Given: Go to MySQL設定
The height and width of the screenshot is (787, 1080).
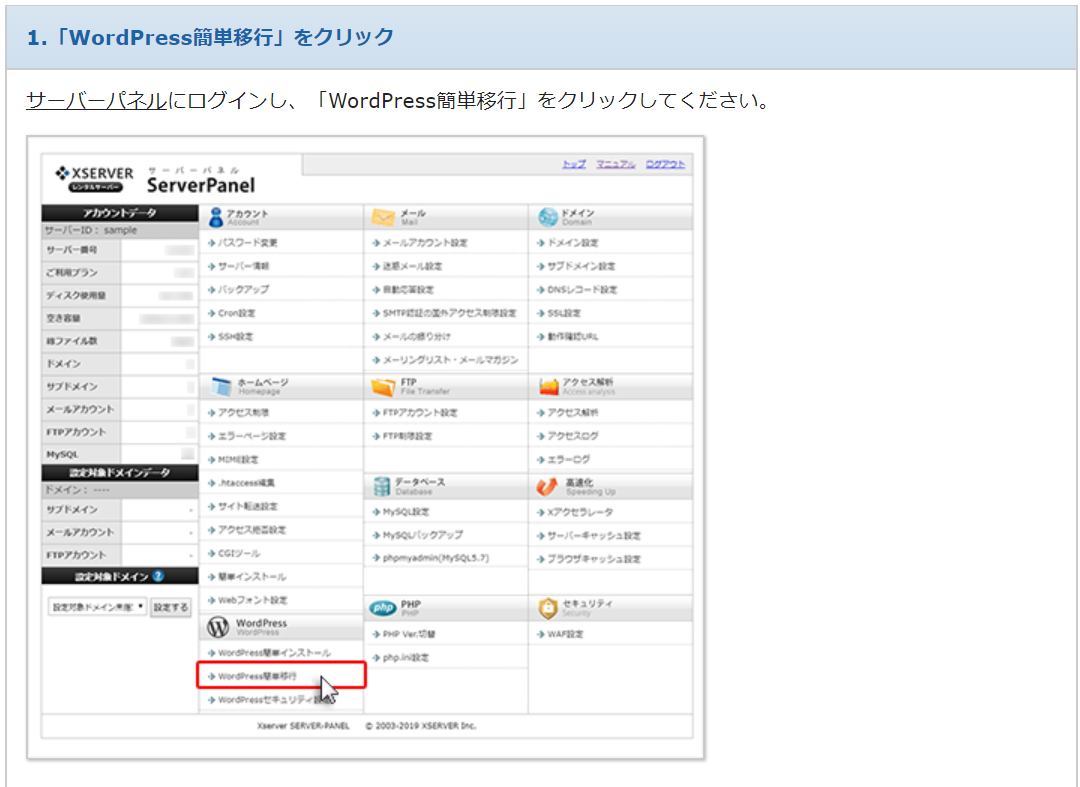Looking at the screenshot, I should pos(405,511).
